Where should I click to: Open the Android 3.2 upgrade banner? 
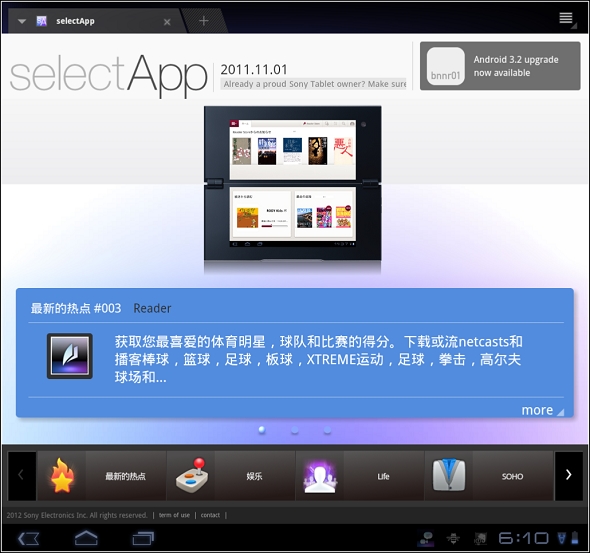point(500,66)
